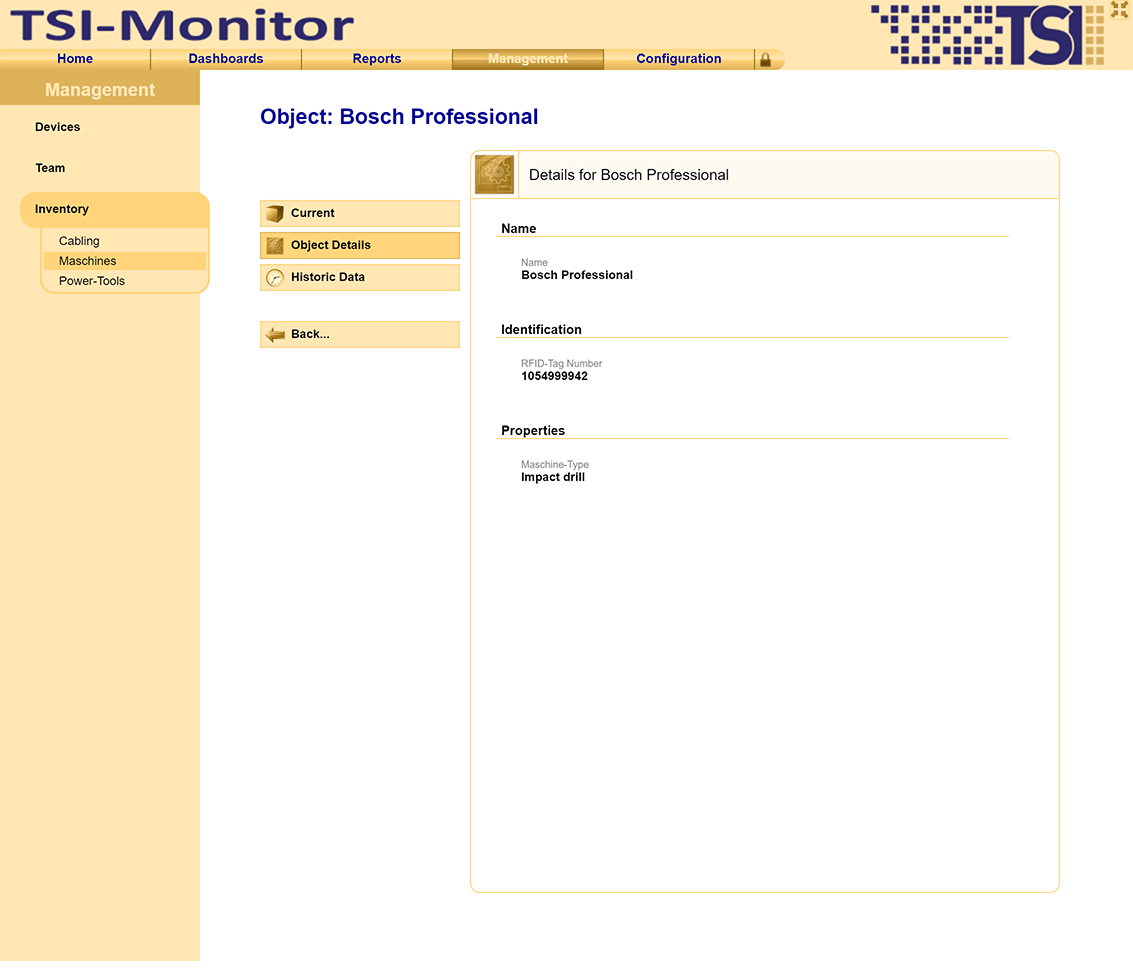Expand Devices in the sidebar

(x=57, y=127)
